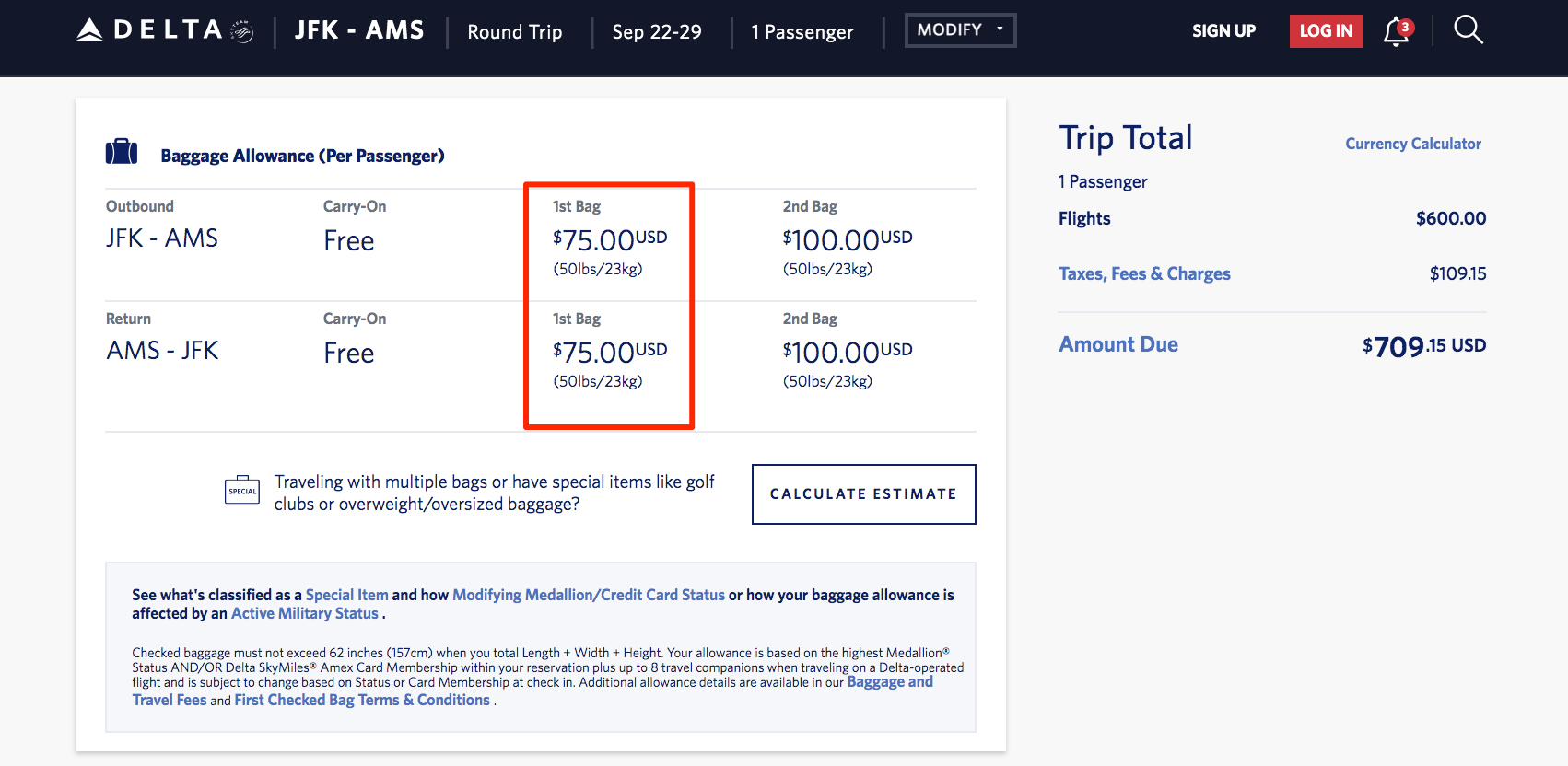Click the Active Military Status link
Screen dimensions: 1568x766
[x=305, y=613]
